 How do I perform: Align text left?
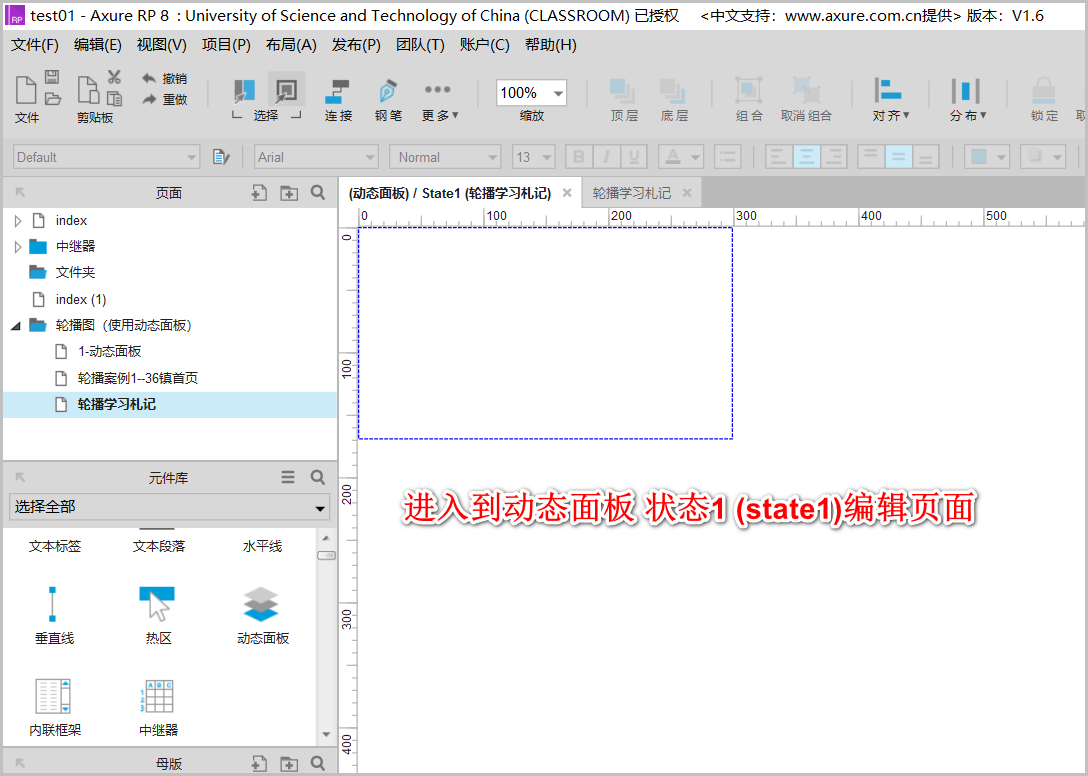(x=779, y=157)
